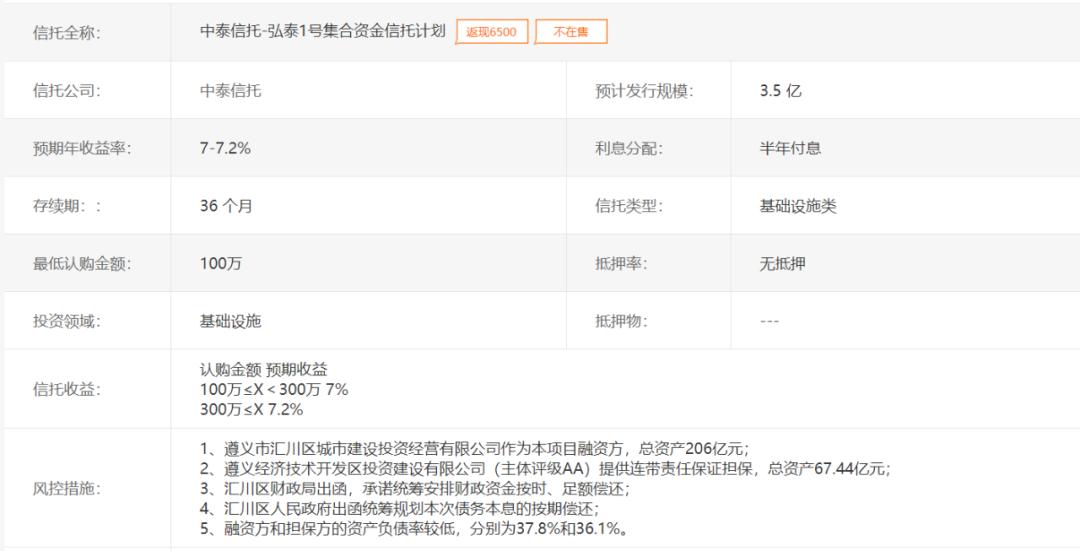Click the 无抵押 value
The height and width of the screenshot is (551, 1080).
click(x=782, y=264)
